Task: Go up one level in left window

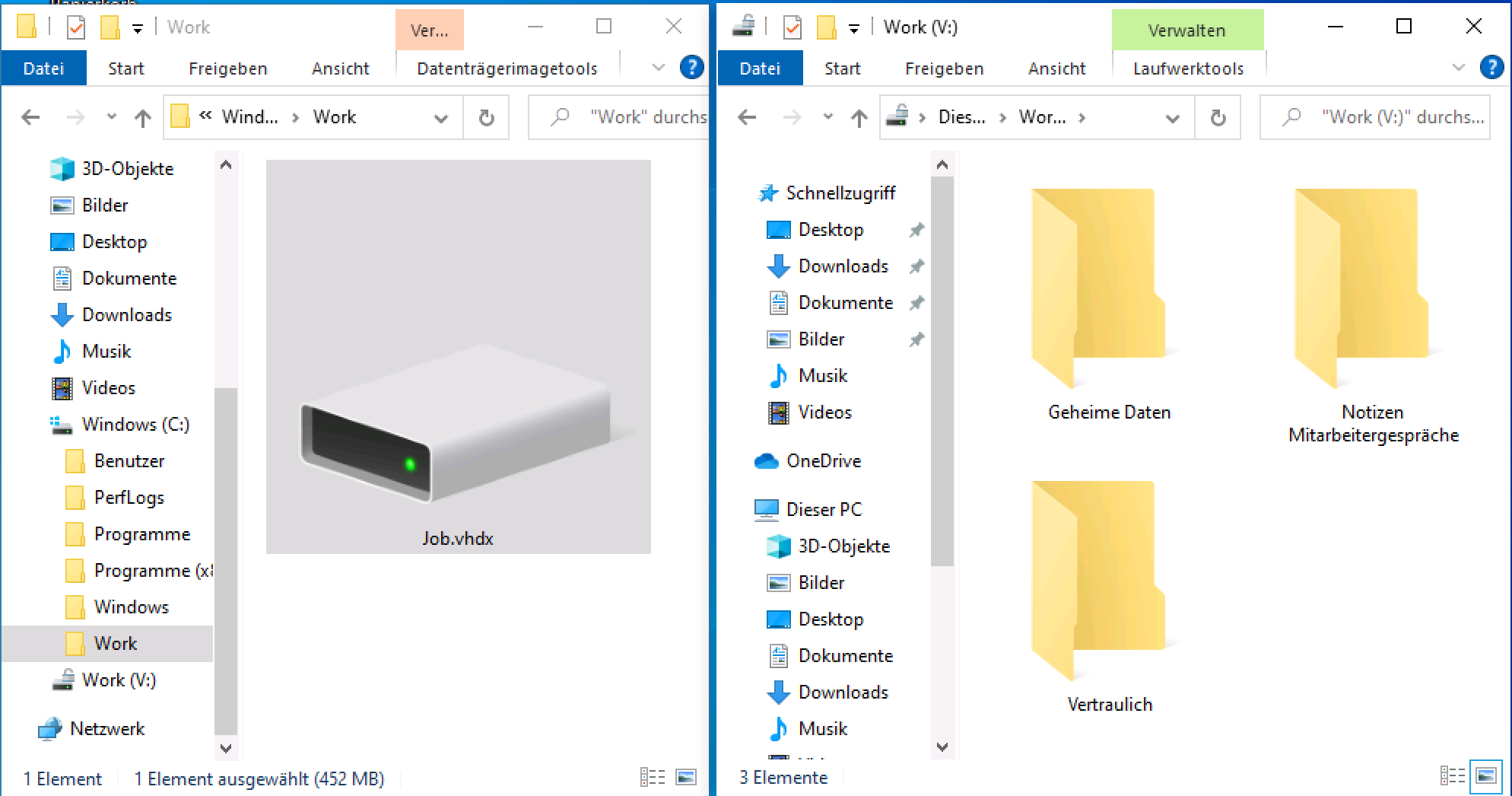Action: click(x=143, y=117)
